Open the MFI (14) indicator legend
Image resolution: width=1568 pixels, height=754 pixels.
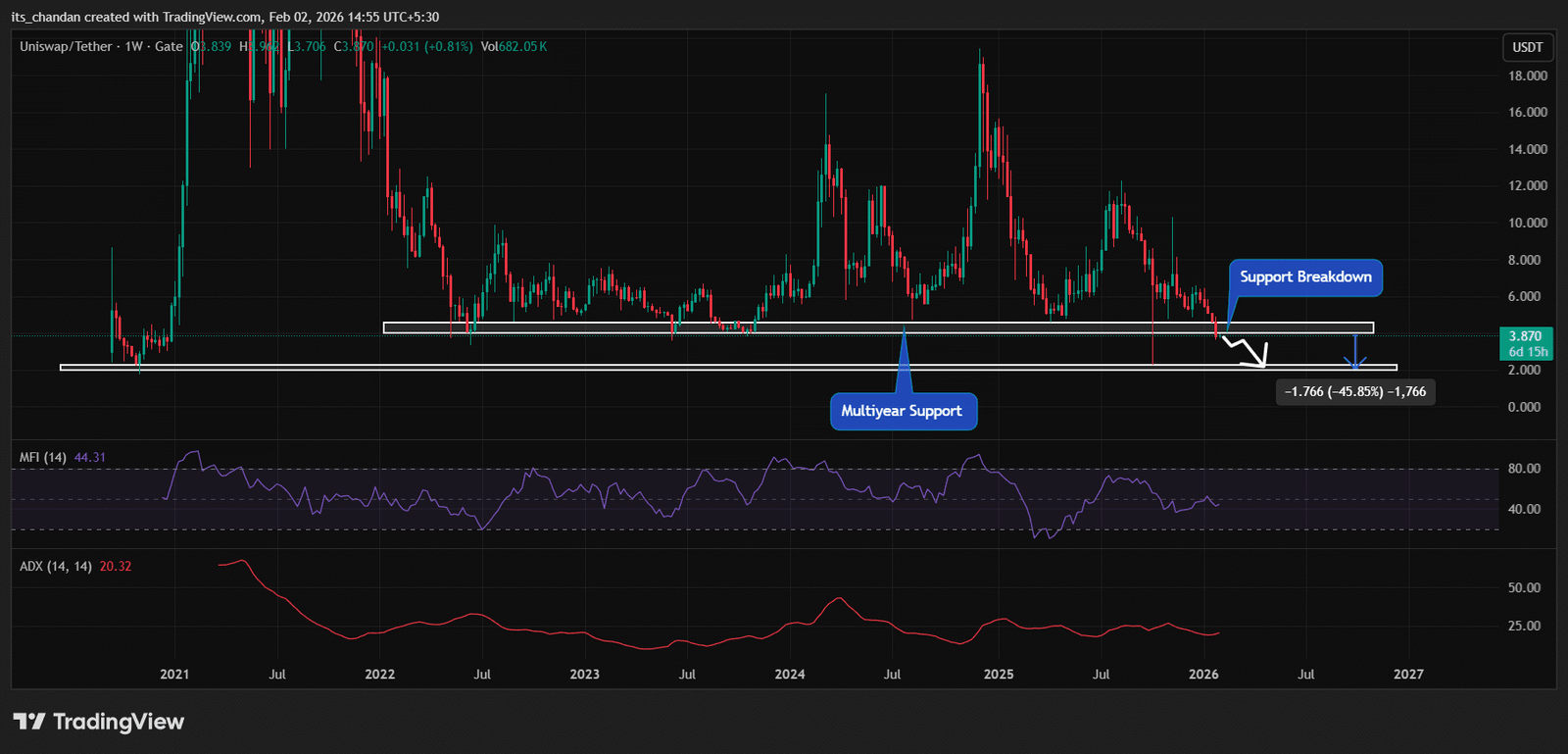coord(43,458)
